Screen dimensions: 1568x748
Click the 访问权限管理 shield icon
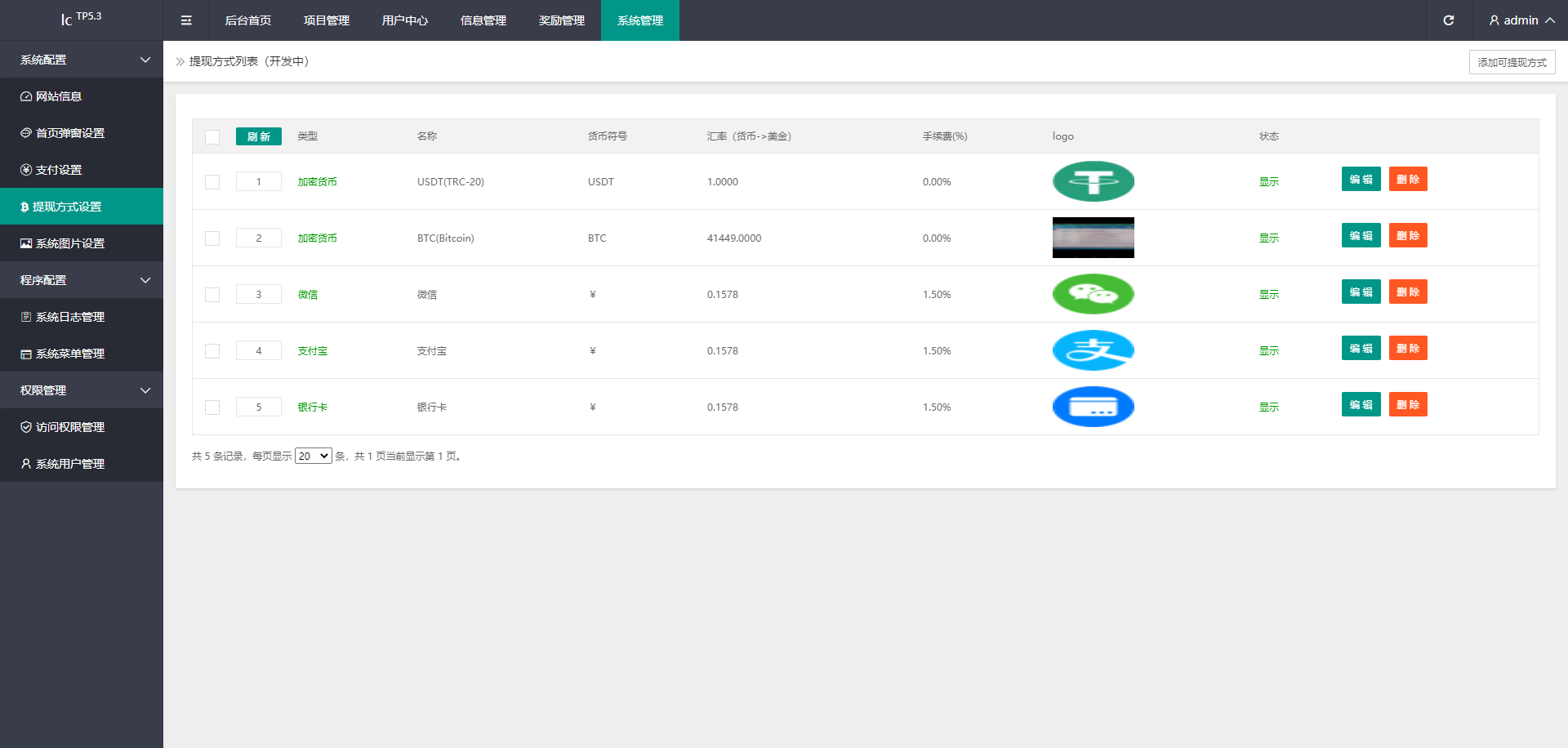[26, 427]
